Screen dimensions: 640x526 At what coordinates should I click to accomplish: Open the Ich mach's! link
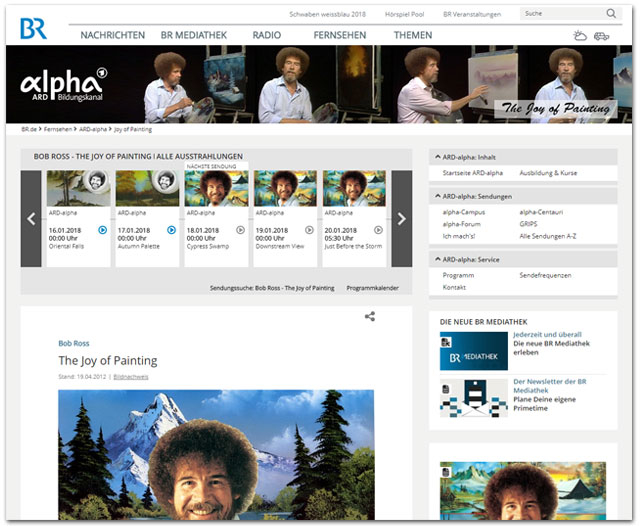point(459,236)
